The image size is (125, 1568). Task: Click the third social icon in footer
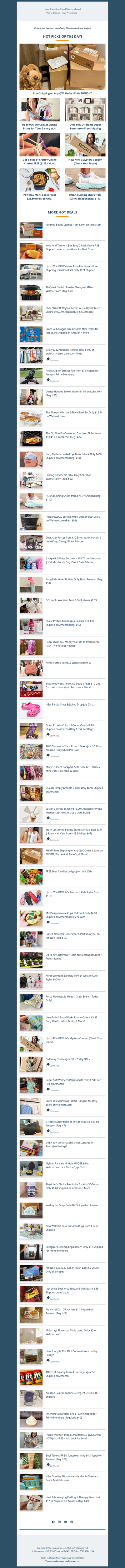66,1522
